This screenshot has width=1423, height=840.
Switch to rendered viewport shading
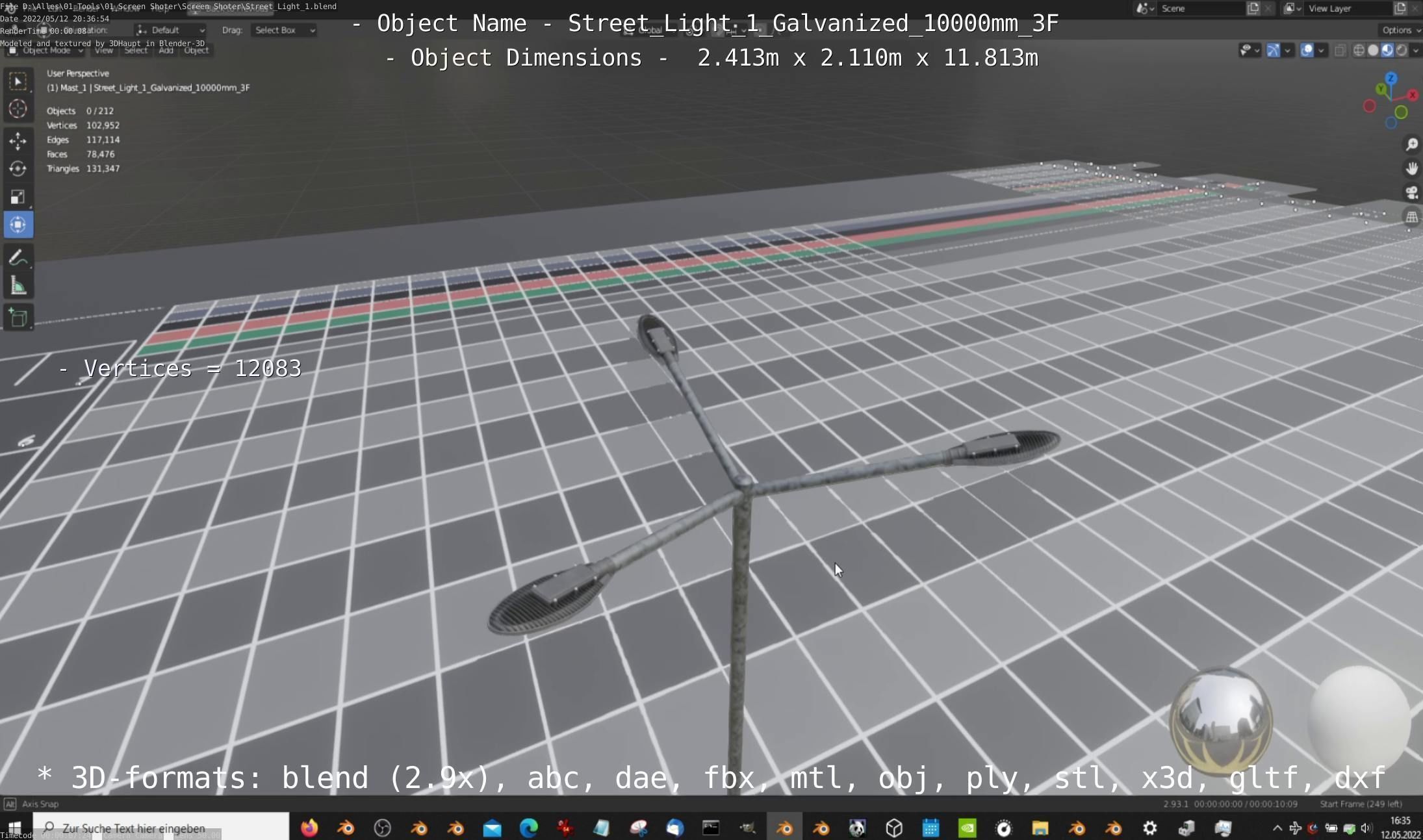click(1402, 50)
